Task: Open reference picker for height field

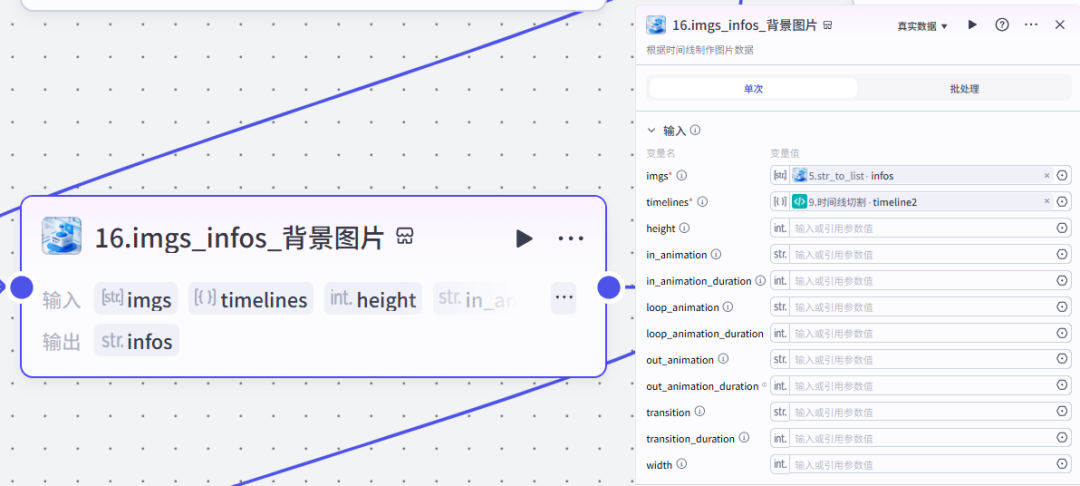Action: (1062, 228)
